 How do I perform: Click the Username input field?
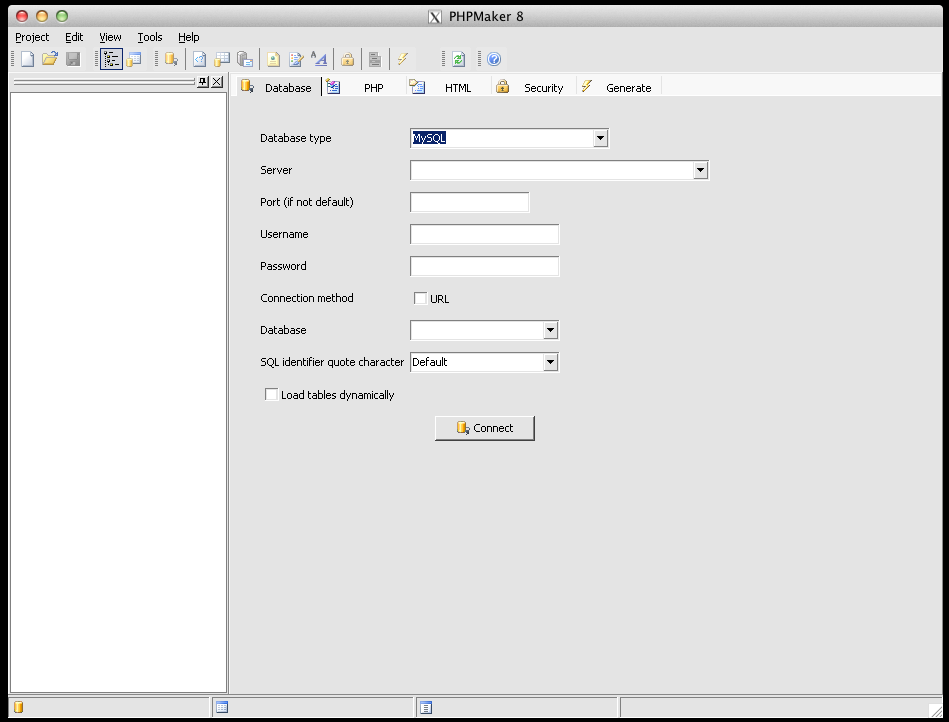point(484,234)
